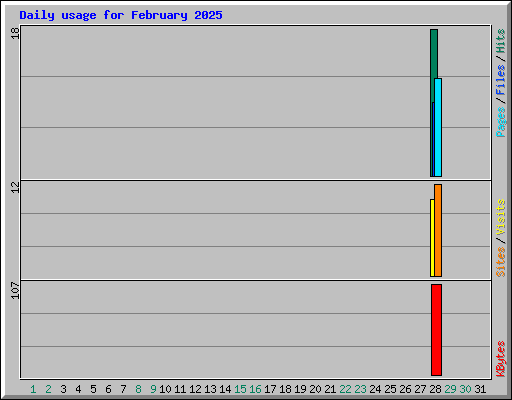This screenshot has height=400, width=512.
Task: Click the 'Hits' legend label
Action: pos(501,41)
